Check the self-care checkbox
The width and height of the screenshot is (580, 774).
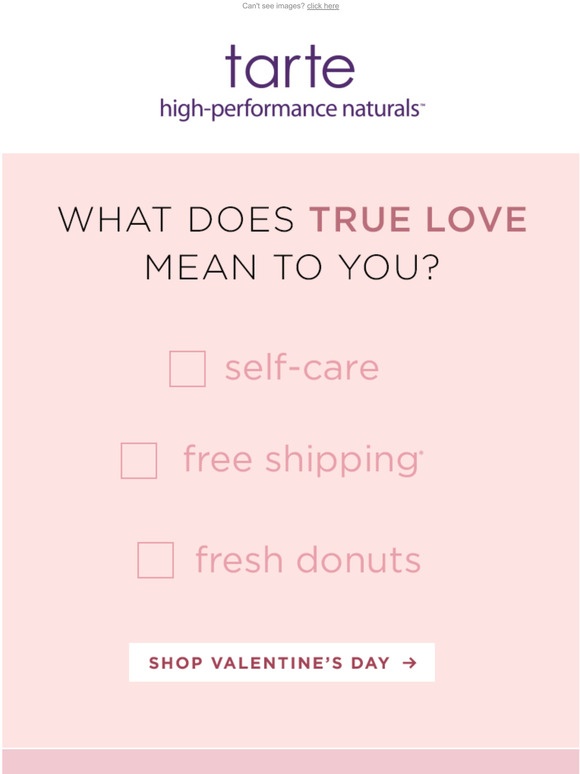tap(188, 369)
